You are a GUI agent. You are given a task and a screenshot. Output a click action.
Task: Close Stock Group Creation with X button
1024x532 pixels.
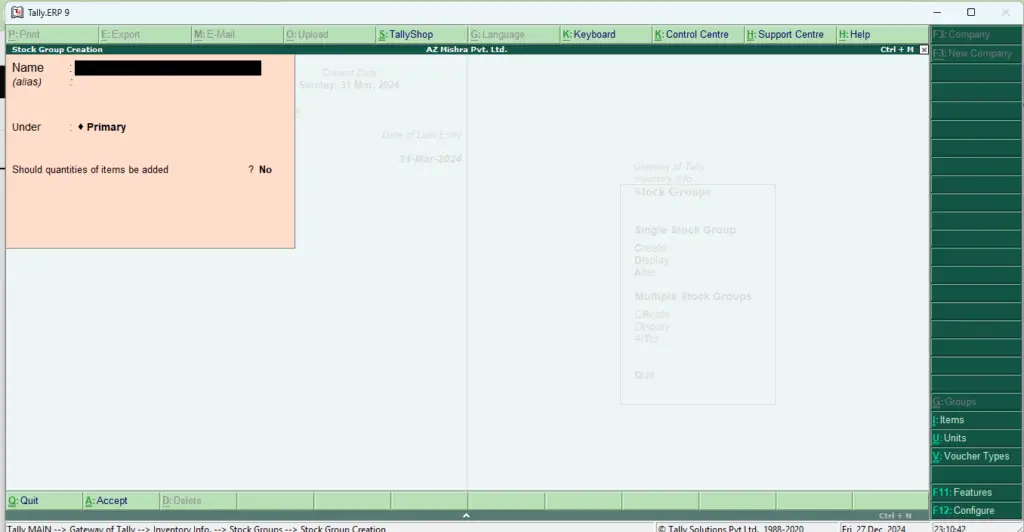(x=923, y=50)
